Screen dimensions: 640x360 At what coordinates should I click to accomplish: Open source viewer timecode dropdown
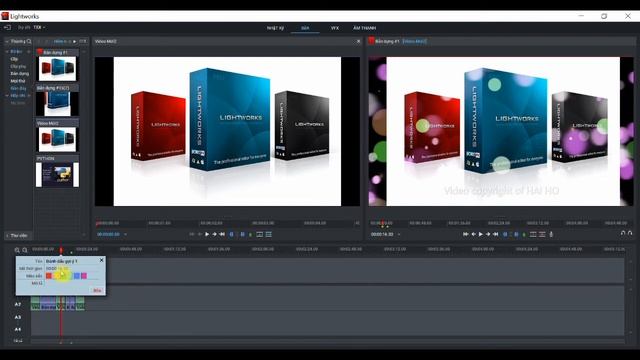click(x=125, y=234)
